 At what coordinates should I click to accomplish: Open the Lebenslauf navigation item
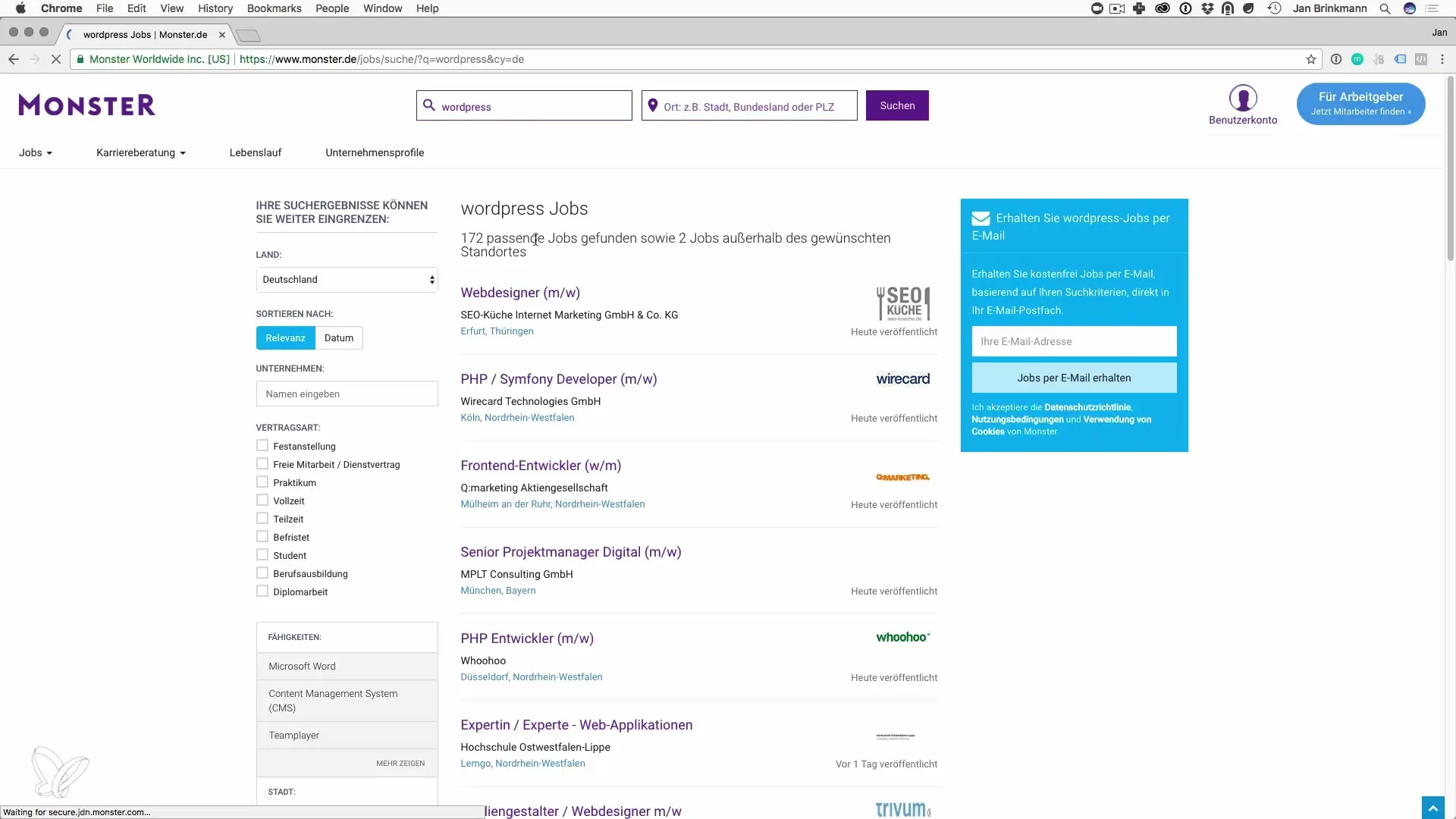[256, 152]
